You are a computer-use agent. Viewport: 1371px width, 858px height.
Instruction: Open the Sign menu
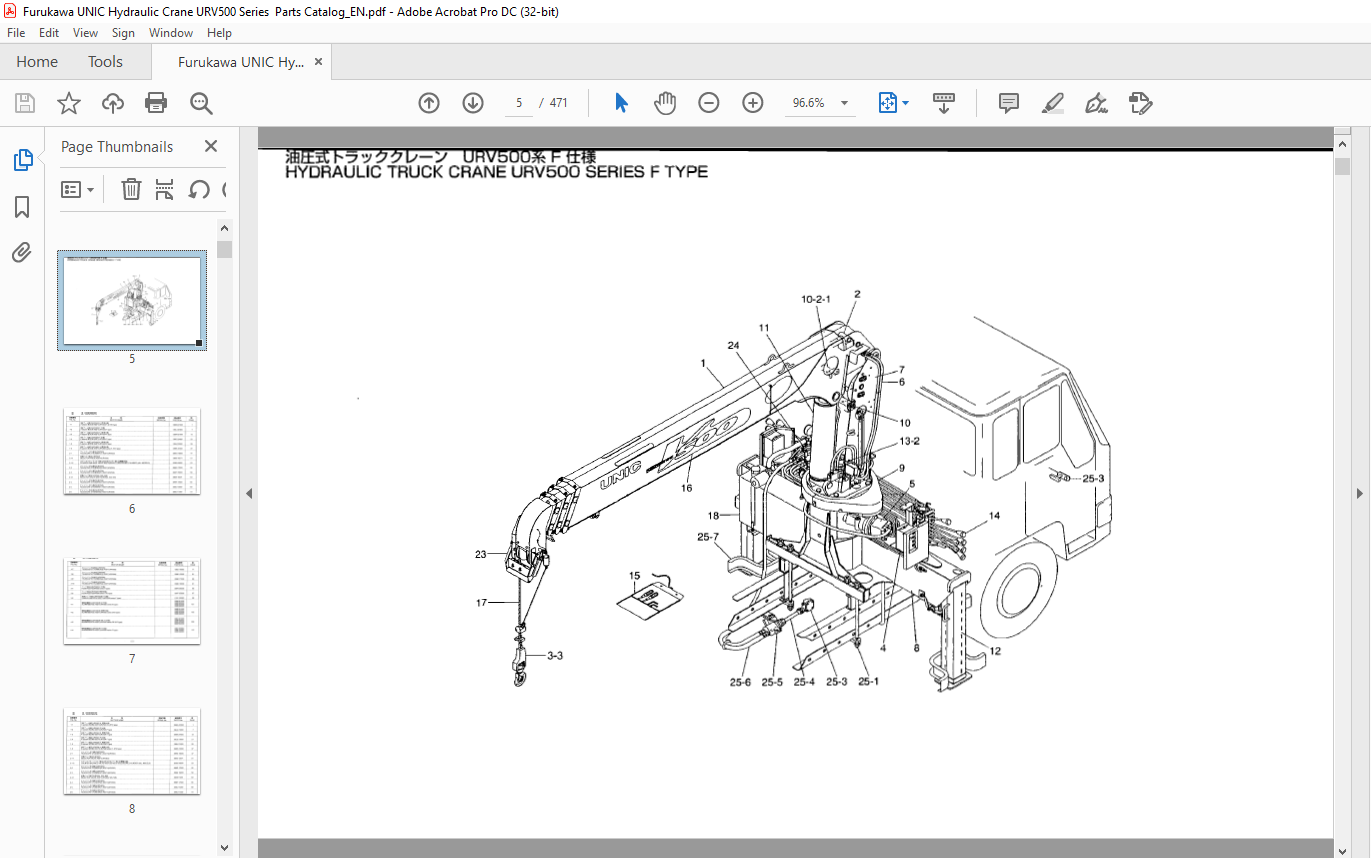tap(123, 33)
